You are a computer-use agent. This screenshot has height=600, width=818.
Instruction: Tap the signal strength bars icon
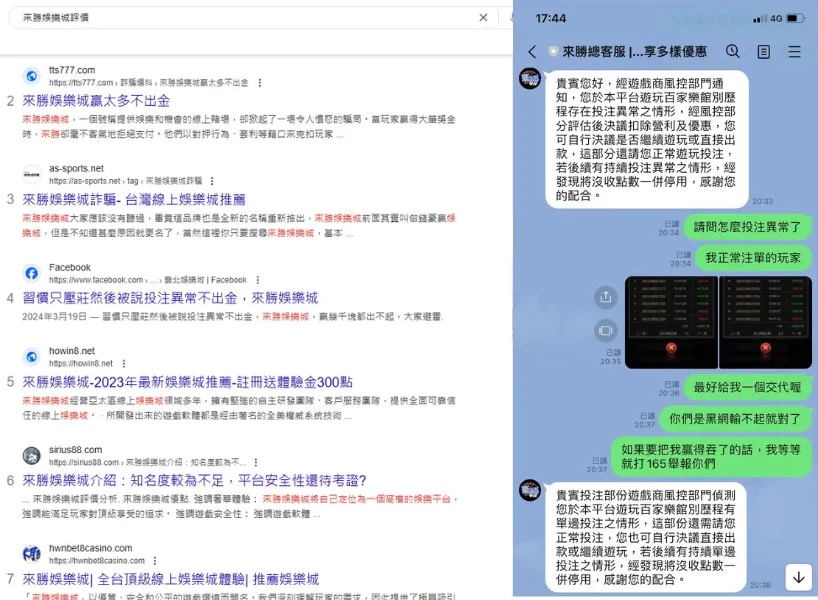(x=760, y=19)
